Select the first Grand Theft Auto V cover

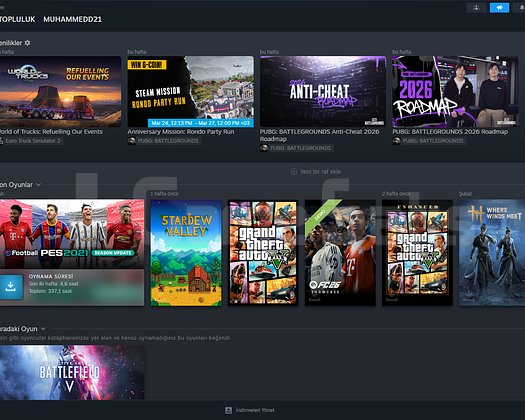(x=263, y=253)
